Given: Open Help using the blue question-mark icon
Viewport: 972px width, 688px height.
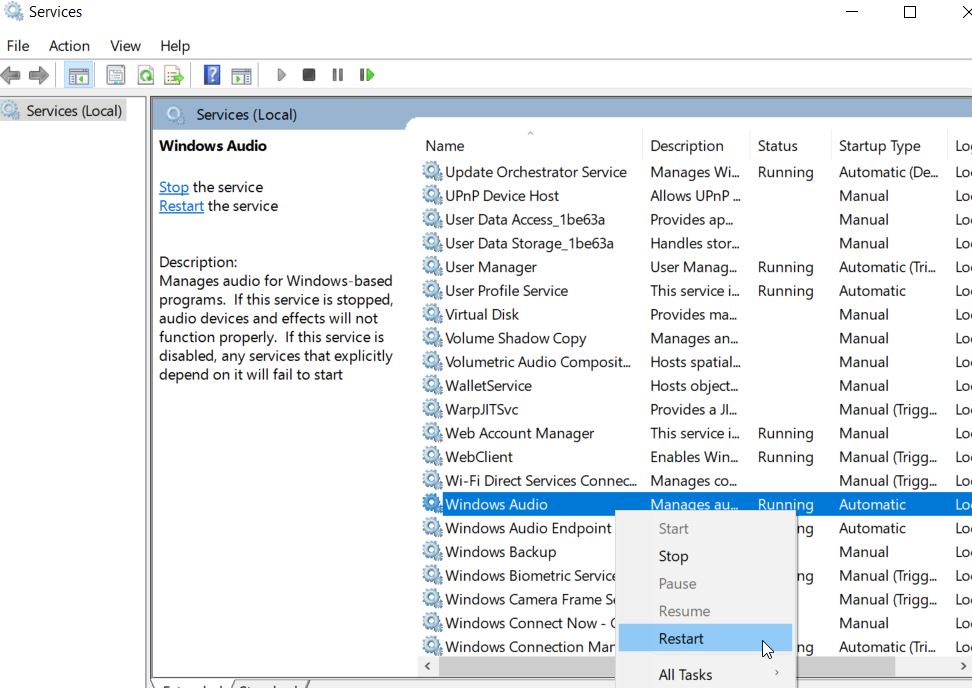Looking at the screenshot, I should tap(212, 75).
